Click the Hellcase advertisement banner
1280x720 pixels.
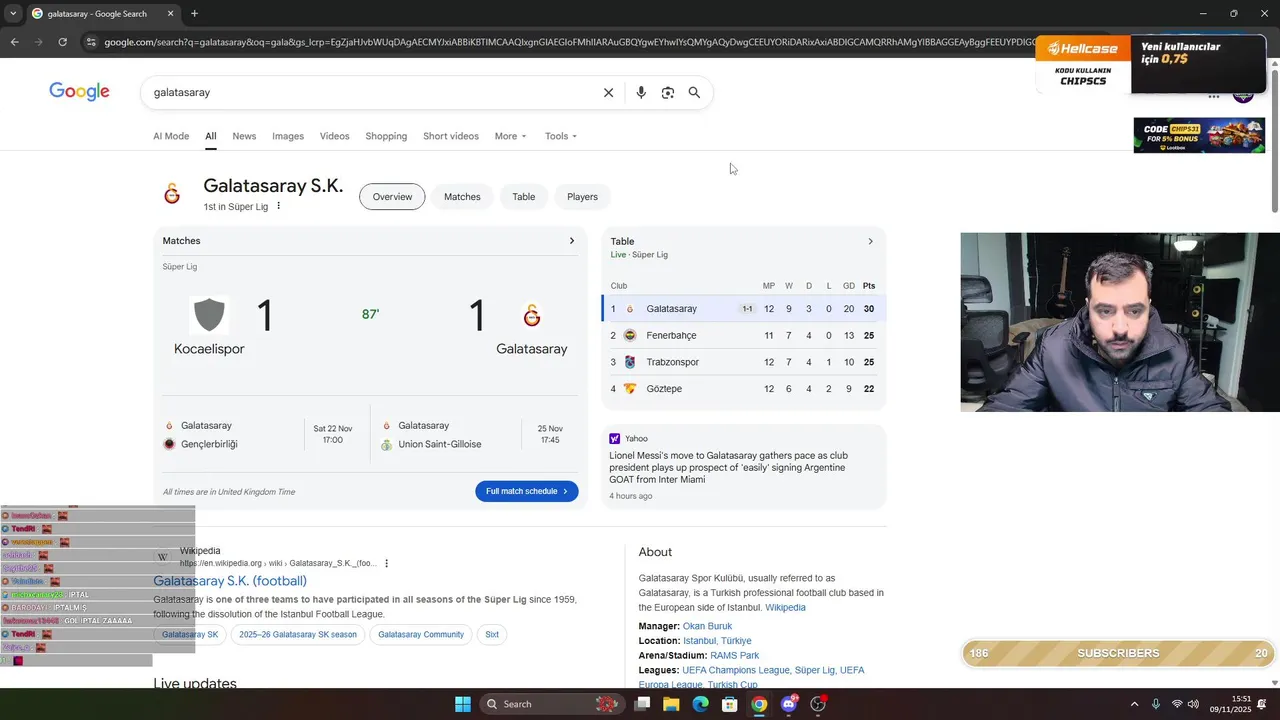[1150, 65]
